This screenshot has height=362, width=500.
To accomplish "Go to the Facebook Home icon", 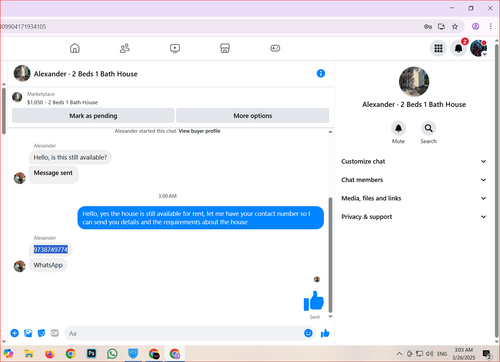I will [75, 48].
